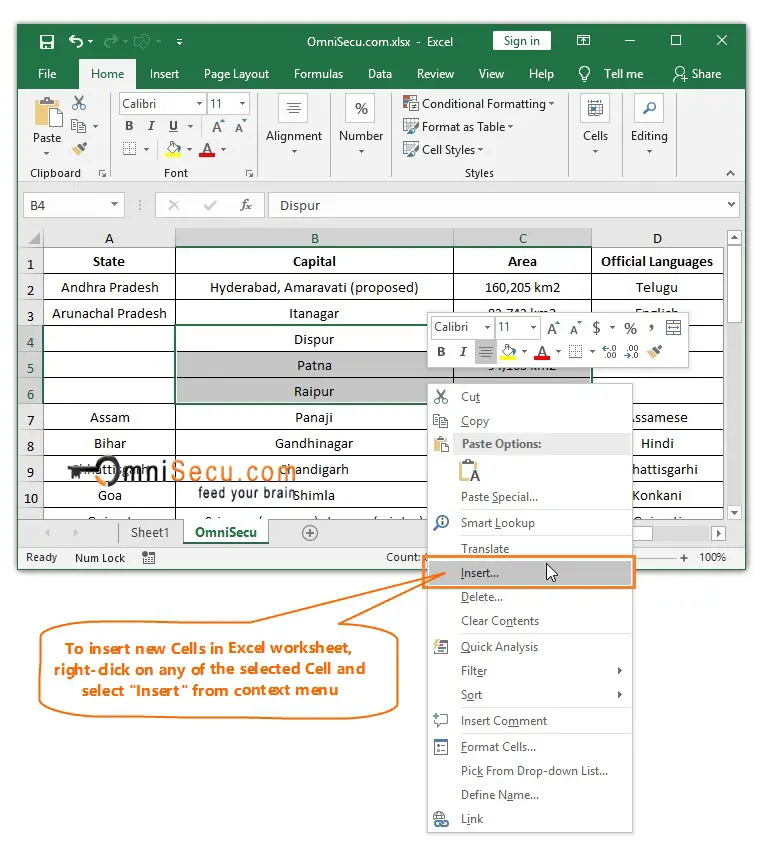Click the Format Painter brush in ribbon
This screenshot has width=766, height=846.
point(80,148)
